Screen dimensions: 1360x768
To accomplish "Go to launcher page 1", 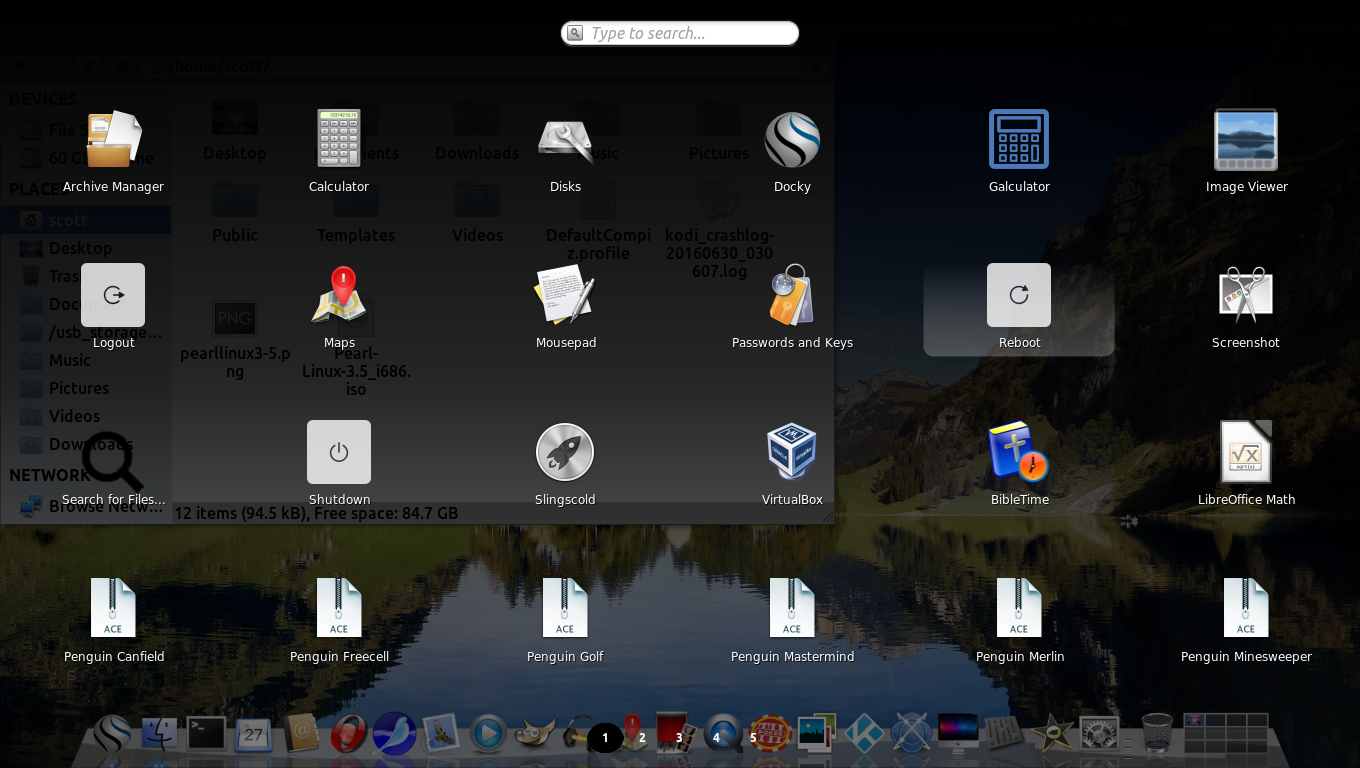I will [x=605, y=738].
